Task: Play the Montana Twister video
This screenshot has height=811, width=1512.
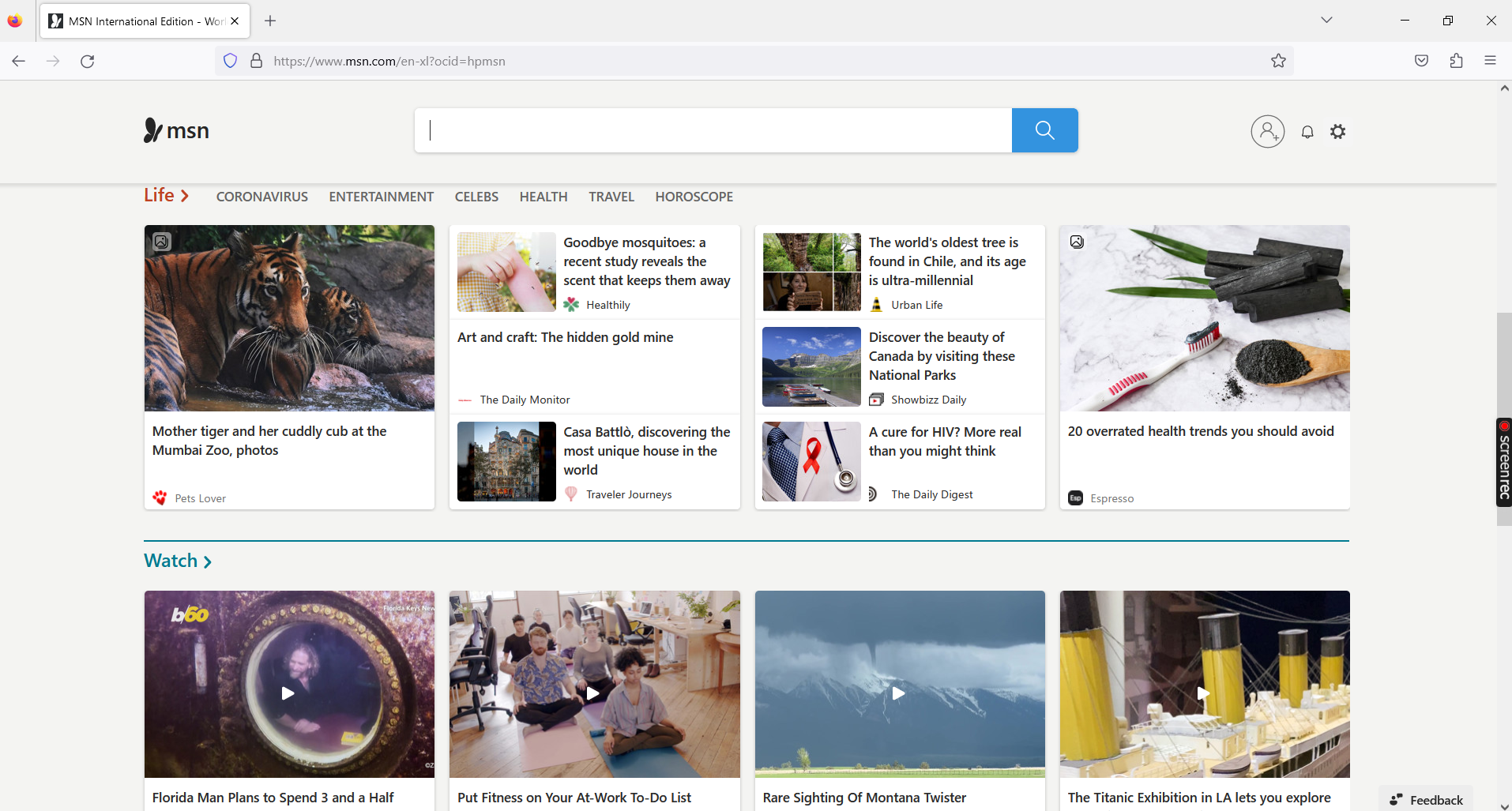Action: tap(899, 693)
